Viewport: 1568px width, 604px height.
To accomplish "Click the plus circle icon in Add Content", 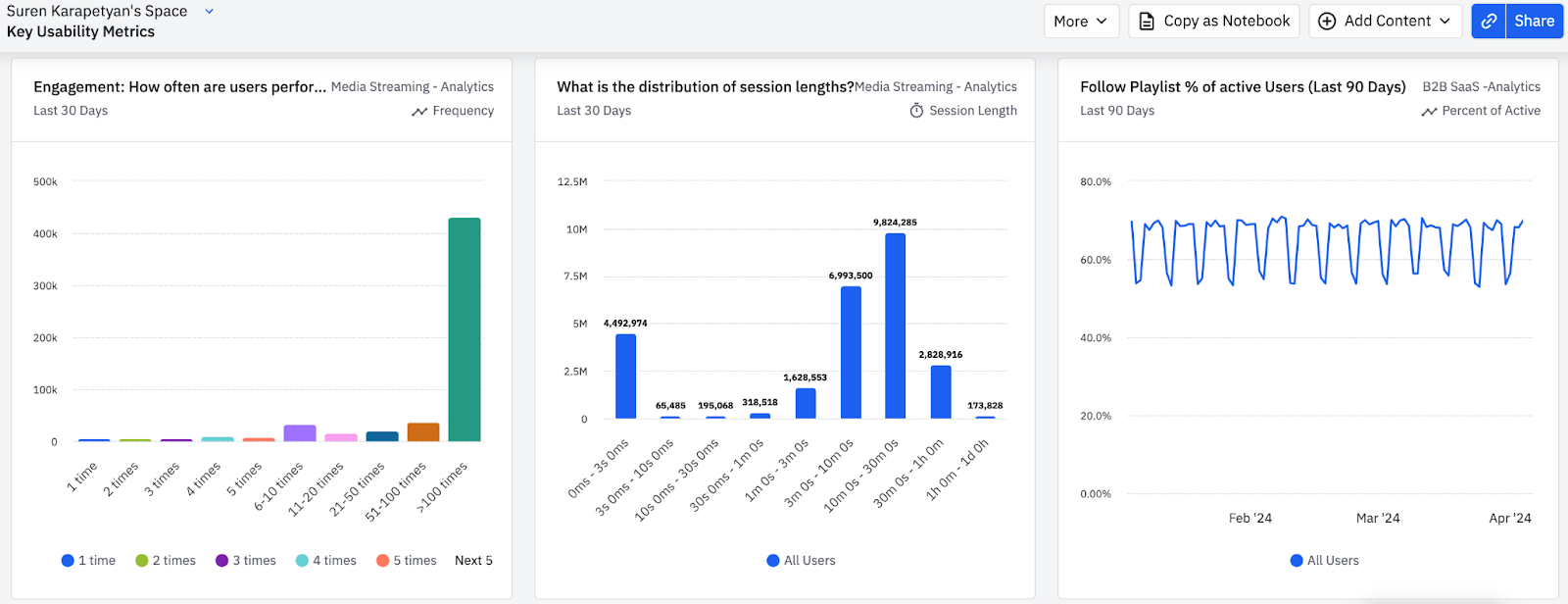I will point(1327,21).
